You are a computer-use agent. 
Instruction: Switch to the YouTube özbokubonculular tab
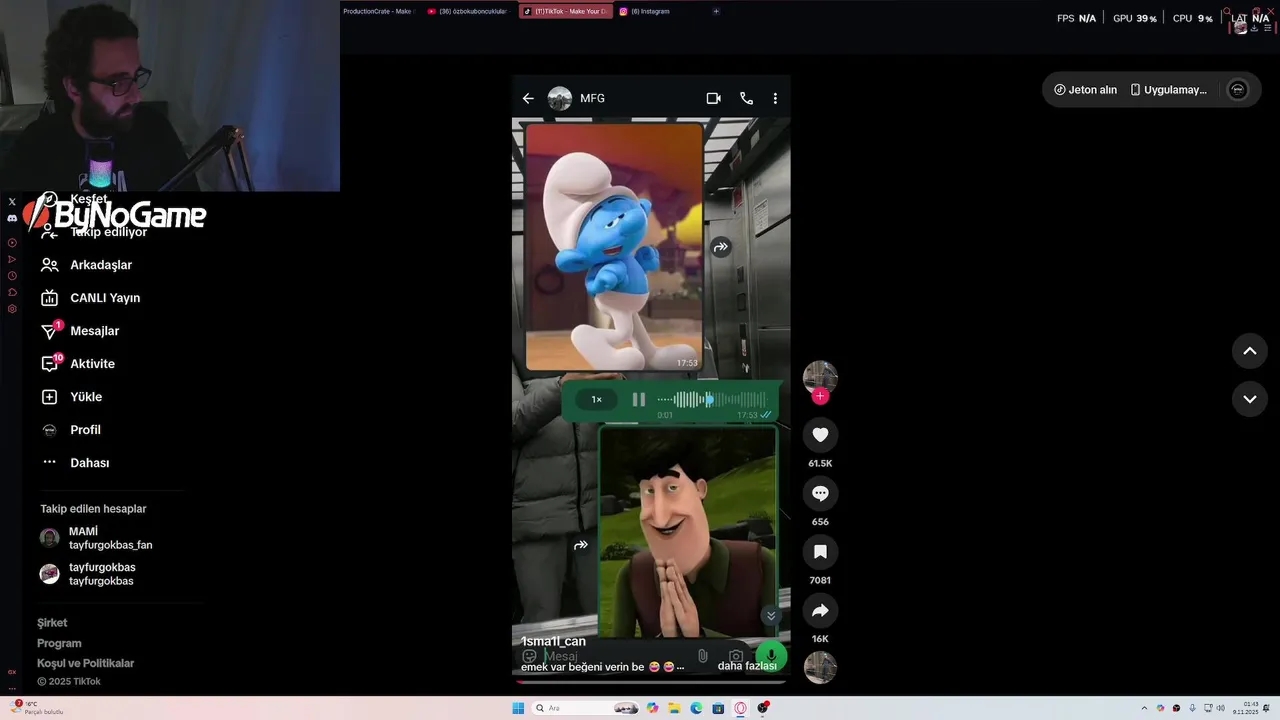pyautogui.click(x=467, y=11)
